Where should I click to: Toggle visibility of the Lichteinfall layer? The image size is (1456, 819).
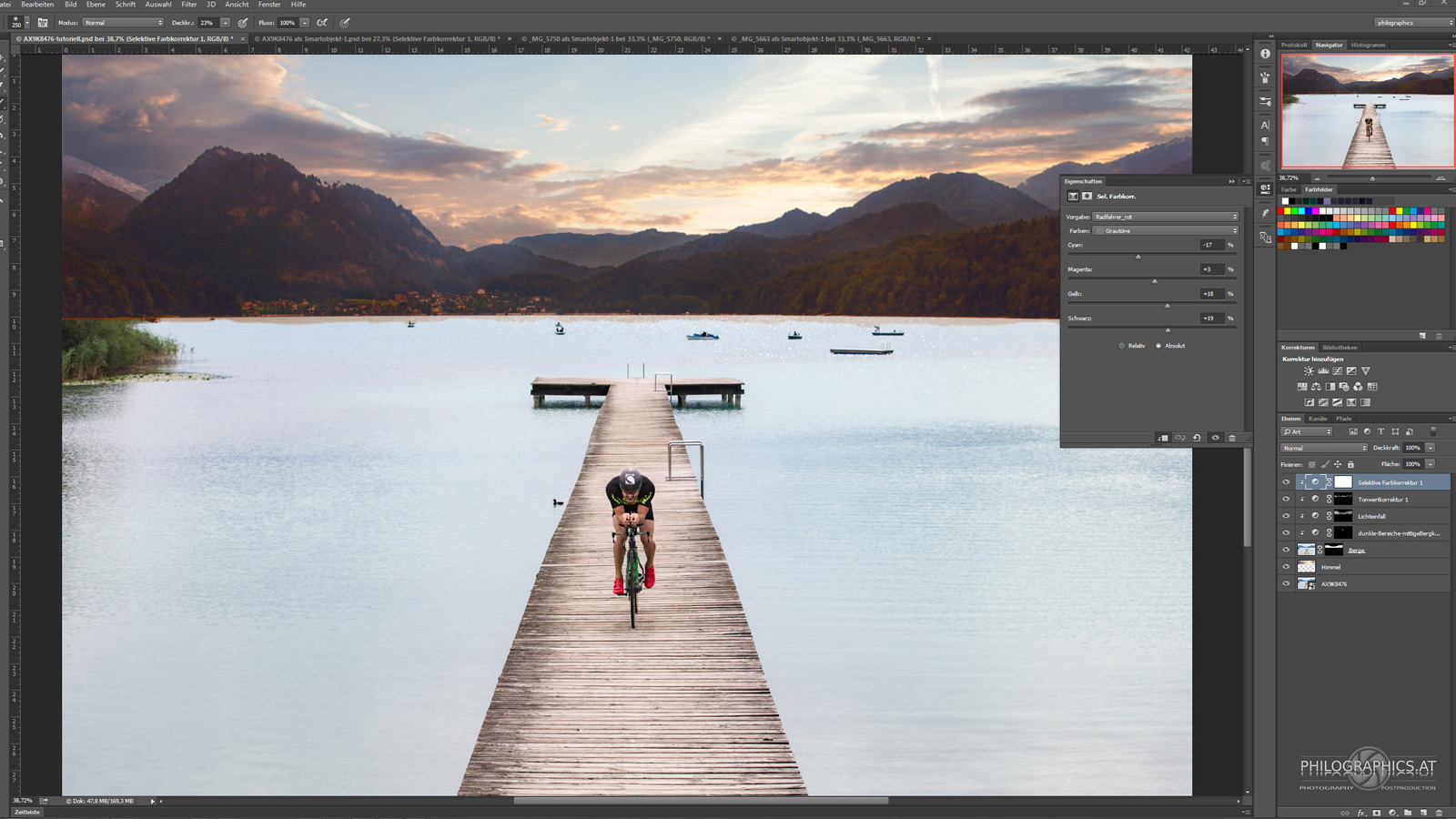click(1286, 516)
